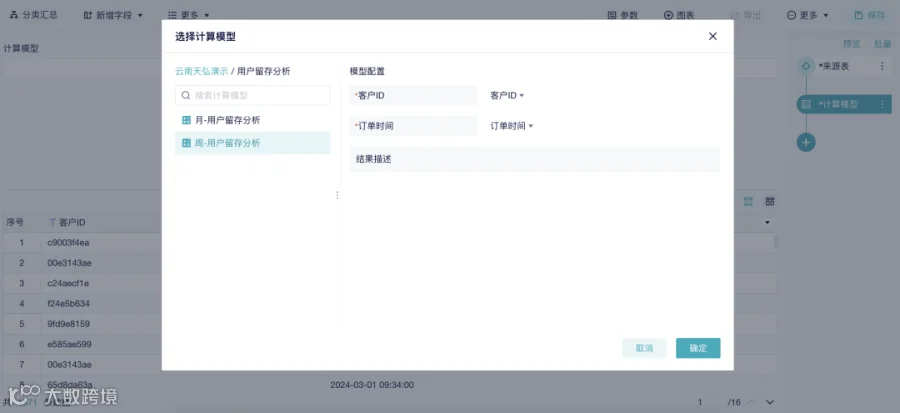Click cell c9003f4ea
Viewport: 900px width, 413px height.
pos(68,243)
